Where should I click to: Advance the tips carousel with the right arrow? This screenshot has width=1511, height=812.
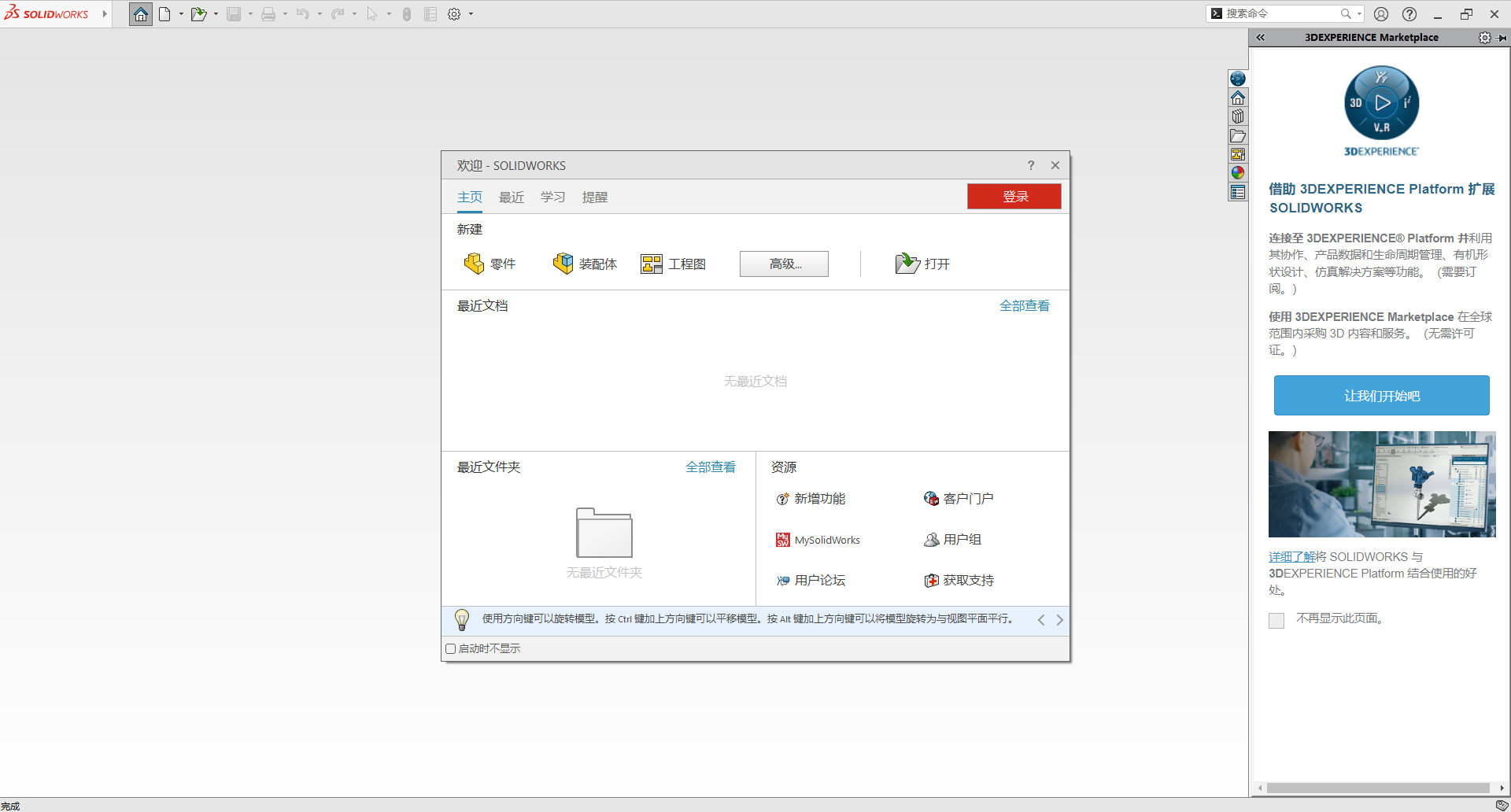point(1059,619)
